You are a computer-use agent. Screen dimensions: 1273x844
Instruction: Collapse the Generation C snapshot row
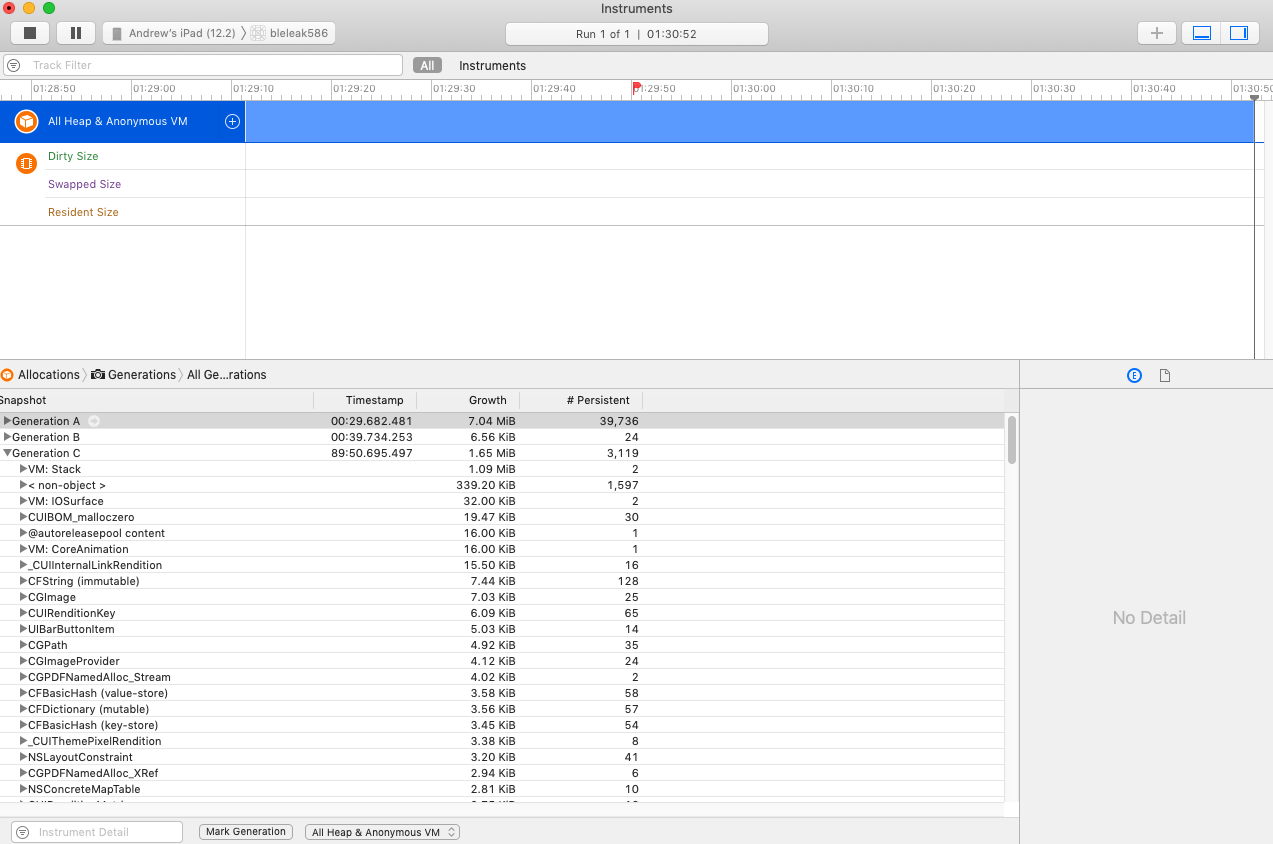(x=8, y=452)
